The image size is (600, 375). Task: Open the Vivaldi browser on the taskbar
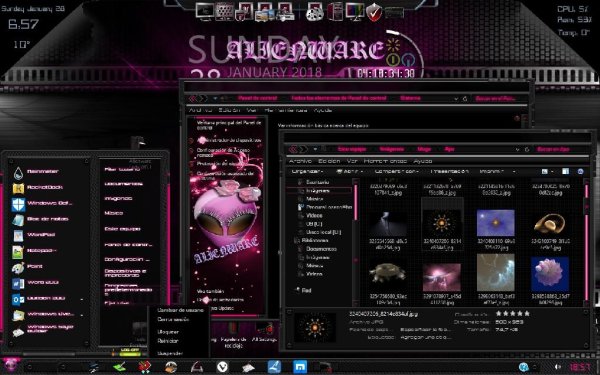(223, 367)
